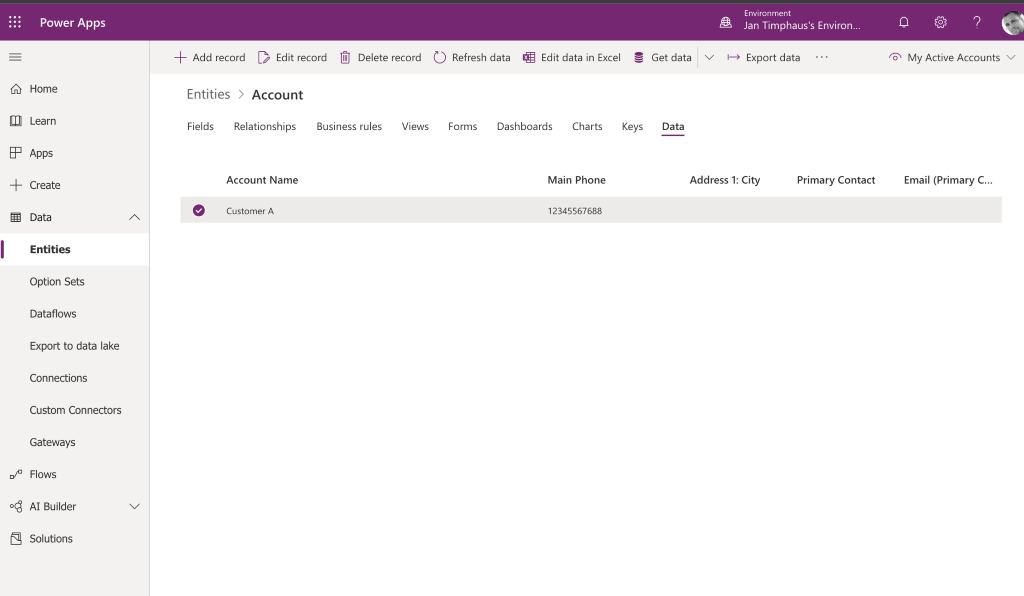
Task: Collapse the Data section chevron
Action: pos(135,217)
